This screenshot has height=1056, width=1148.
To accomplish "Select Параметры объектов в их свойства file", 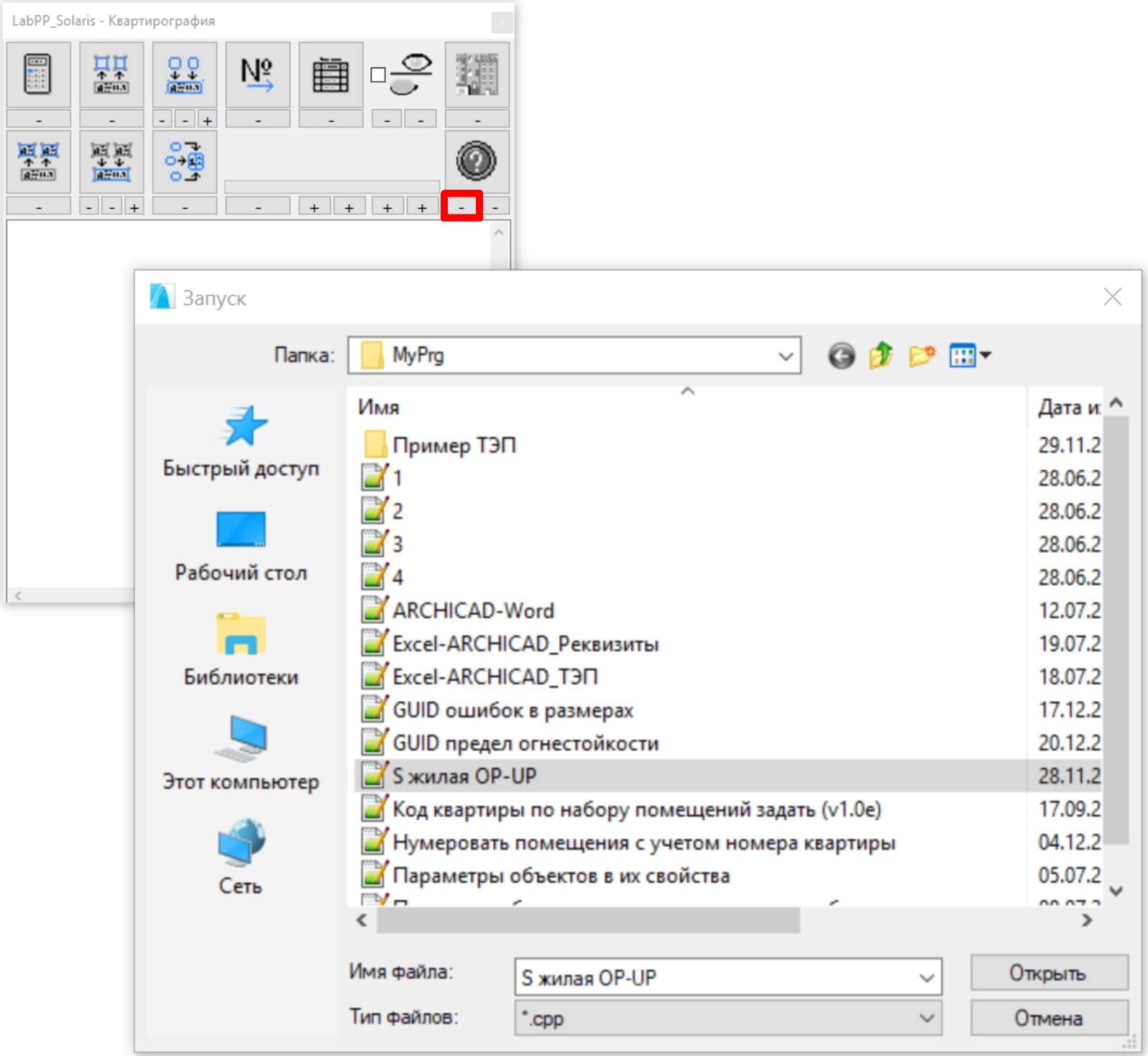I will click(x=546, y=875).
